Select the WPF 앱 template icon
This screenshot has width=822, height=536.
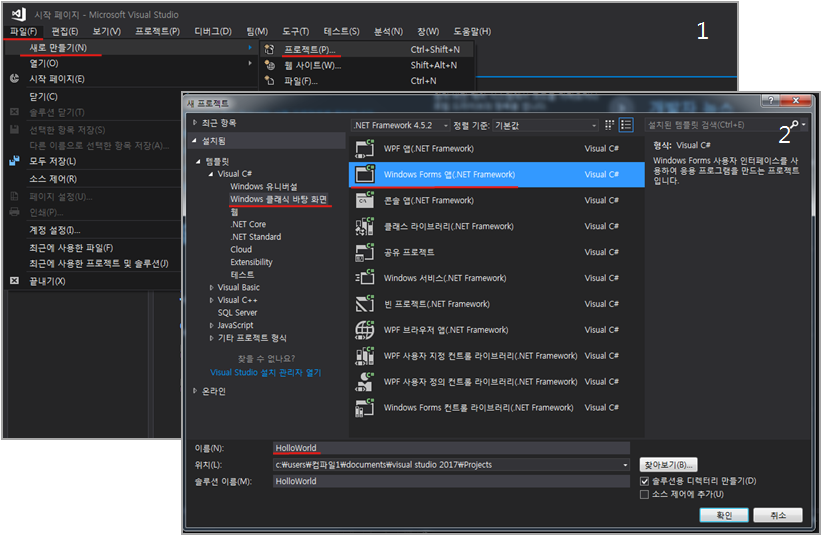[x=365, y=148]
